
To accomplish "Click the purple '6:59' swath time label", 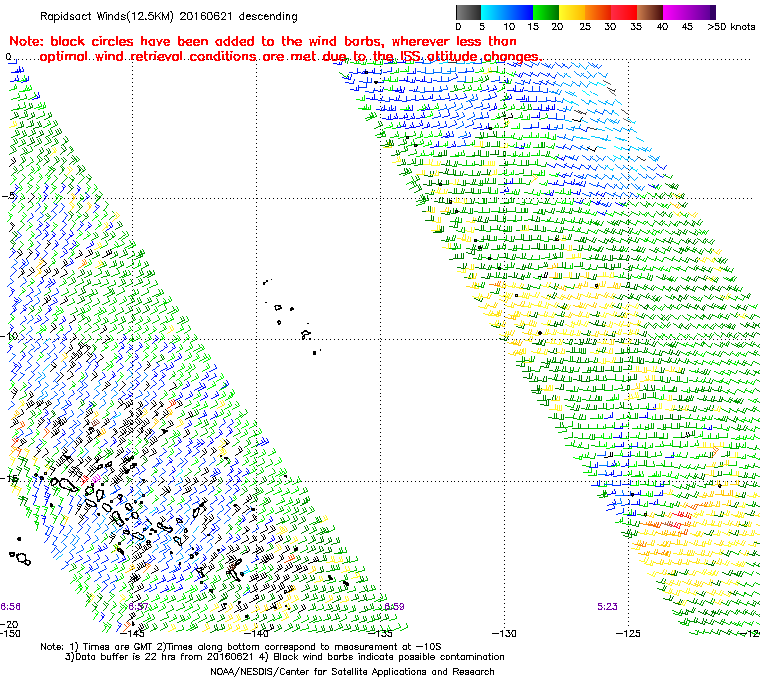I will 394,606.
